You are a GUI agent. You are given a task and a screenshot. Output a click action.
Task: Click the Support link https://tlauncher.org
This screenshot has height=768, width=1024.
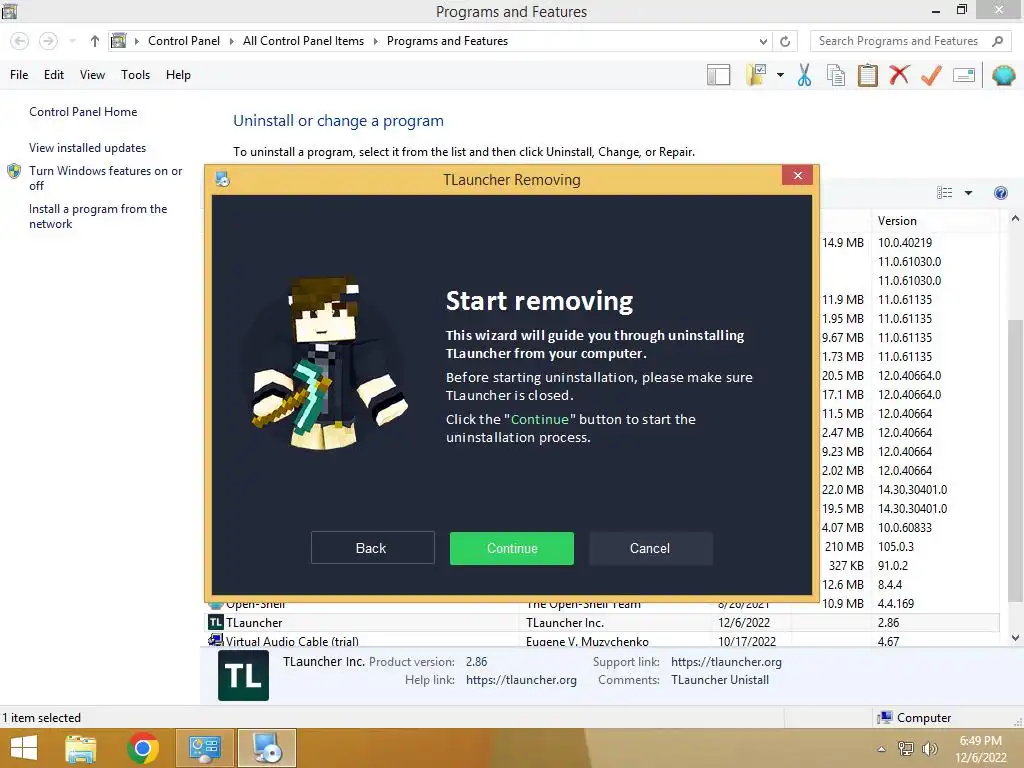point(726,662)
